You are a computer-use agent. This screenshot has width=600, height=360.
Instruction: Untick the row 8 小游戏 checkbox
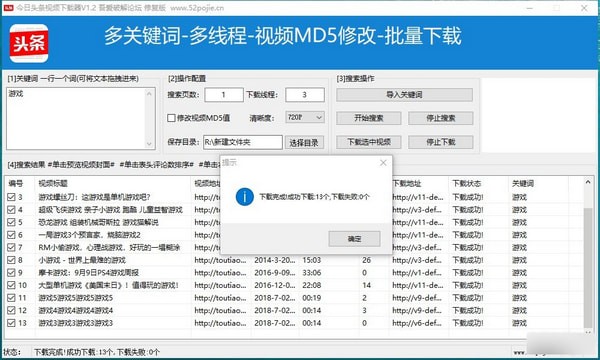point(11,260)
